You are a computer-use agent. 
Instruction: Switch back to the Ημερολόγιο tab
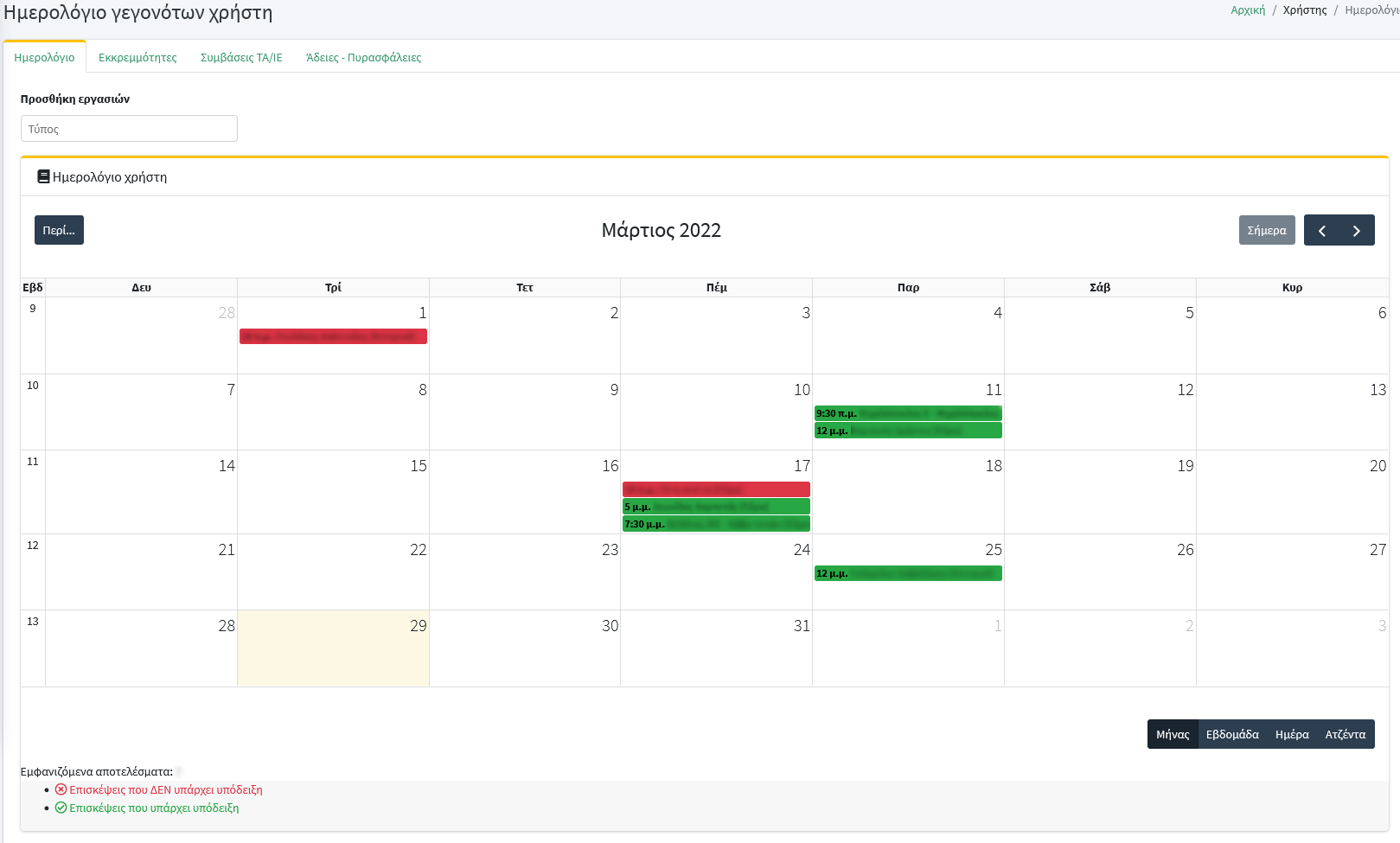pyautogui.click(x=46, y=55)
